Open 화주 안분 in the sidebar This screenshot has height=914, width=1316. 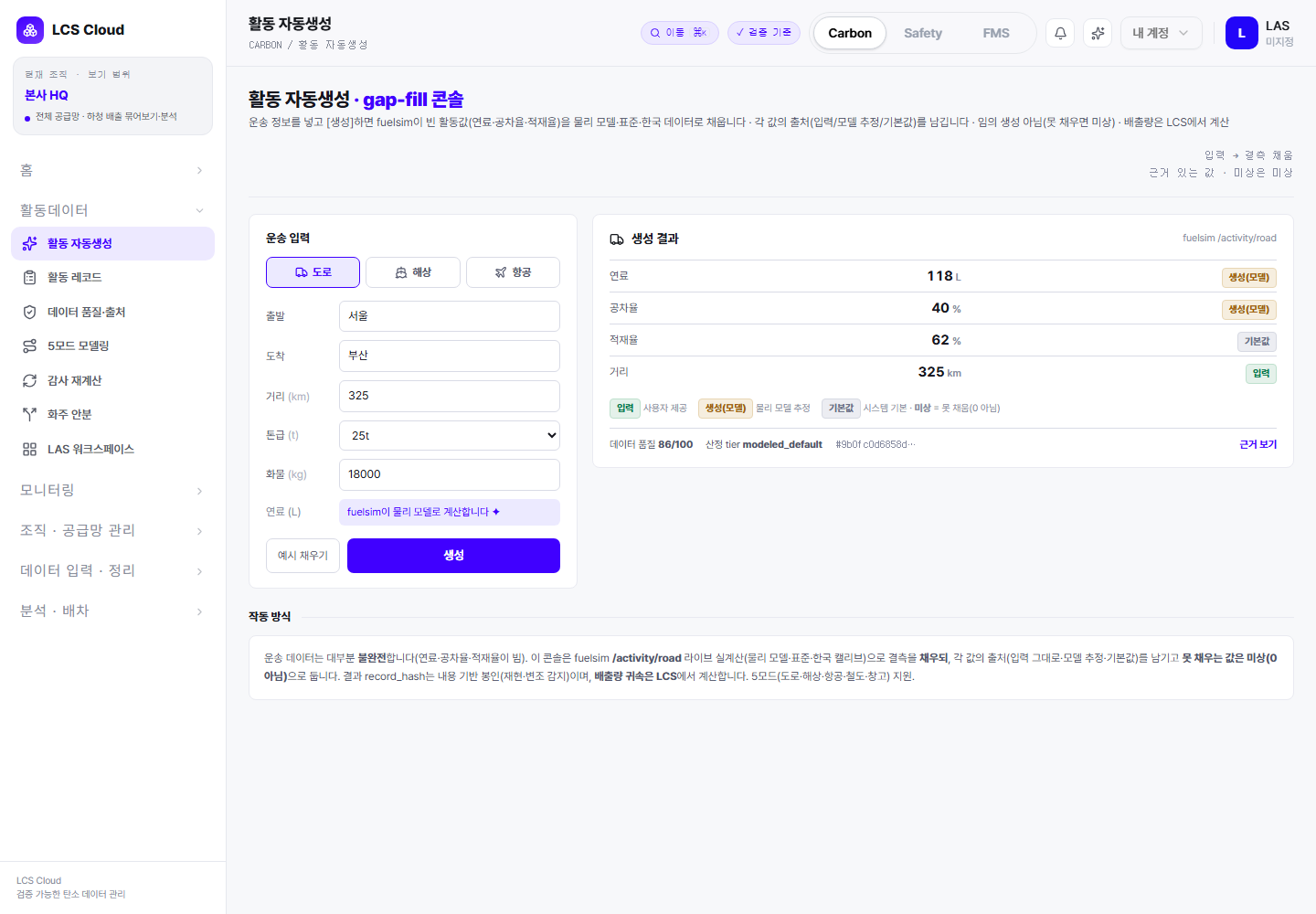click(x=112, y=415)
